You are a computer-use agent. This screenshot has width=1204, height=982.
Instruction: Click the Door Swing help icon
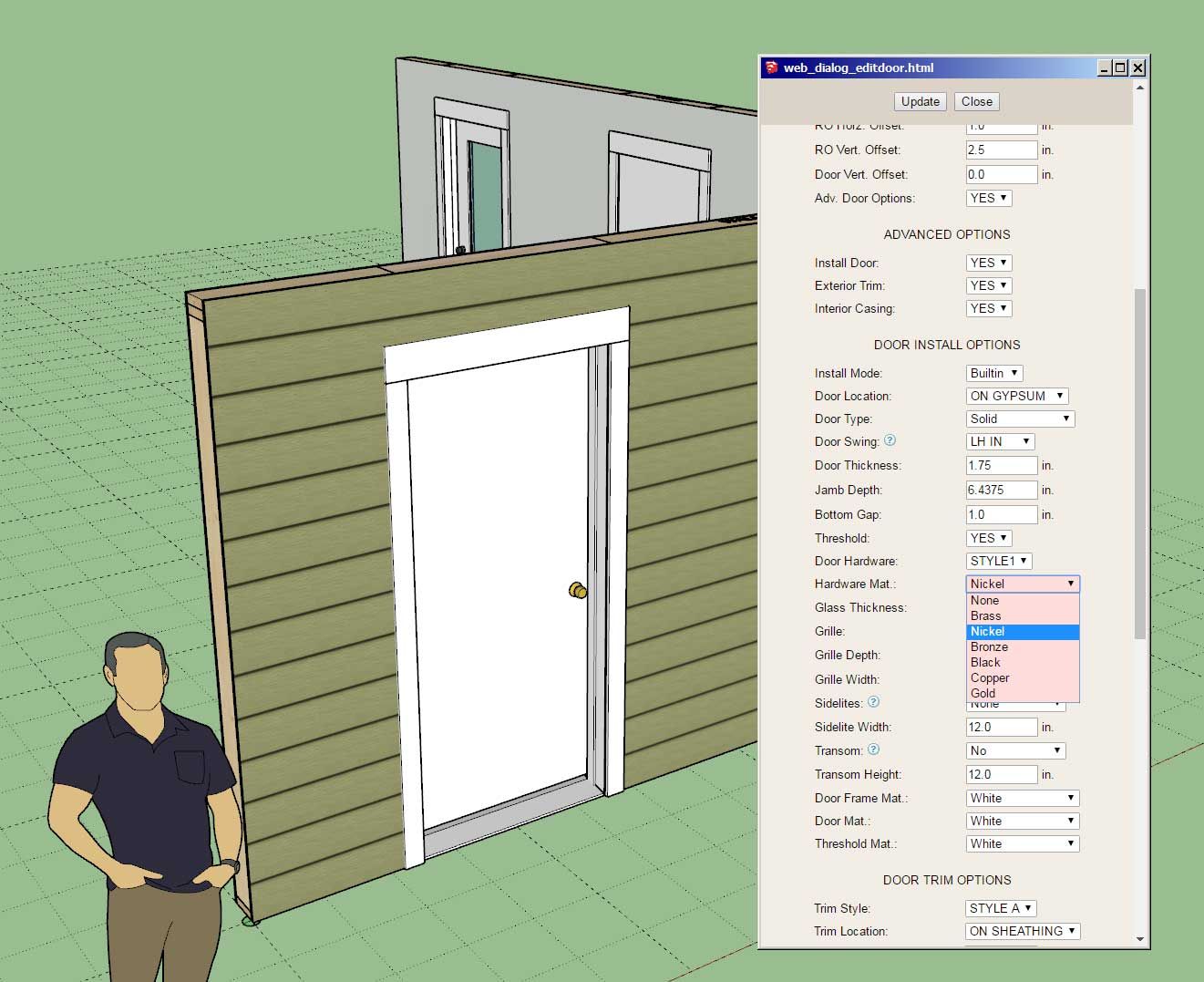(x=890, y=440)
